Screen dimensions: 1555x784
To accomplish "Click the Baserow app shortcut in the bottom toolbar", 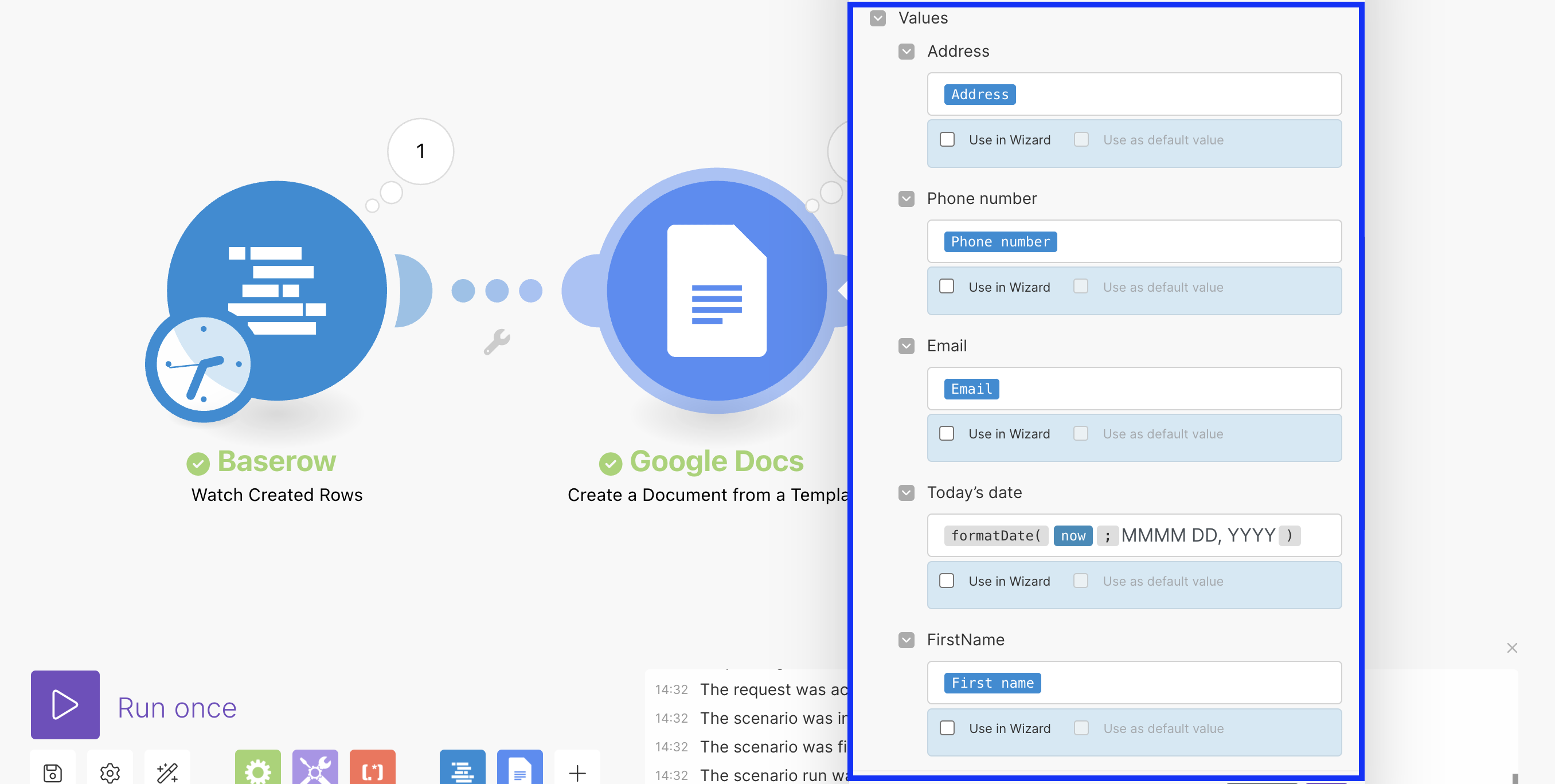I will point(462,773).
